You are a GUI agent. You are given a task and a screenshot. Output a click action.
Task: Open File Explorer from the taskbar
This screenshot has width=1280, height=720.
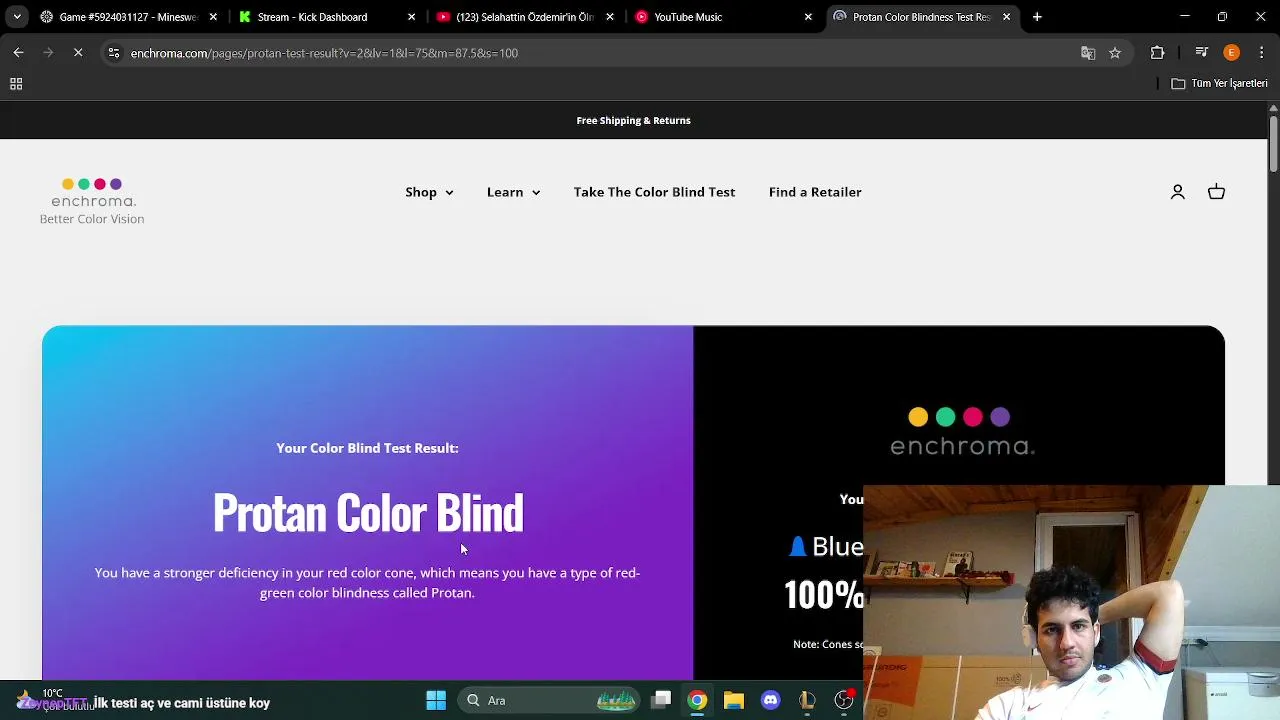734,700
